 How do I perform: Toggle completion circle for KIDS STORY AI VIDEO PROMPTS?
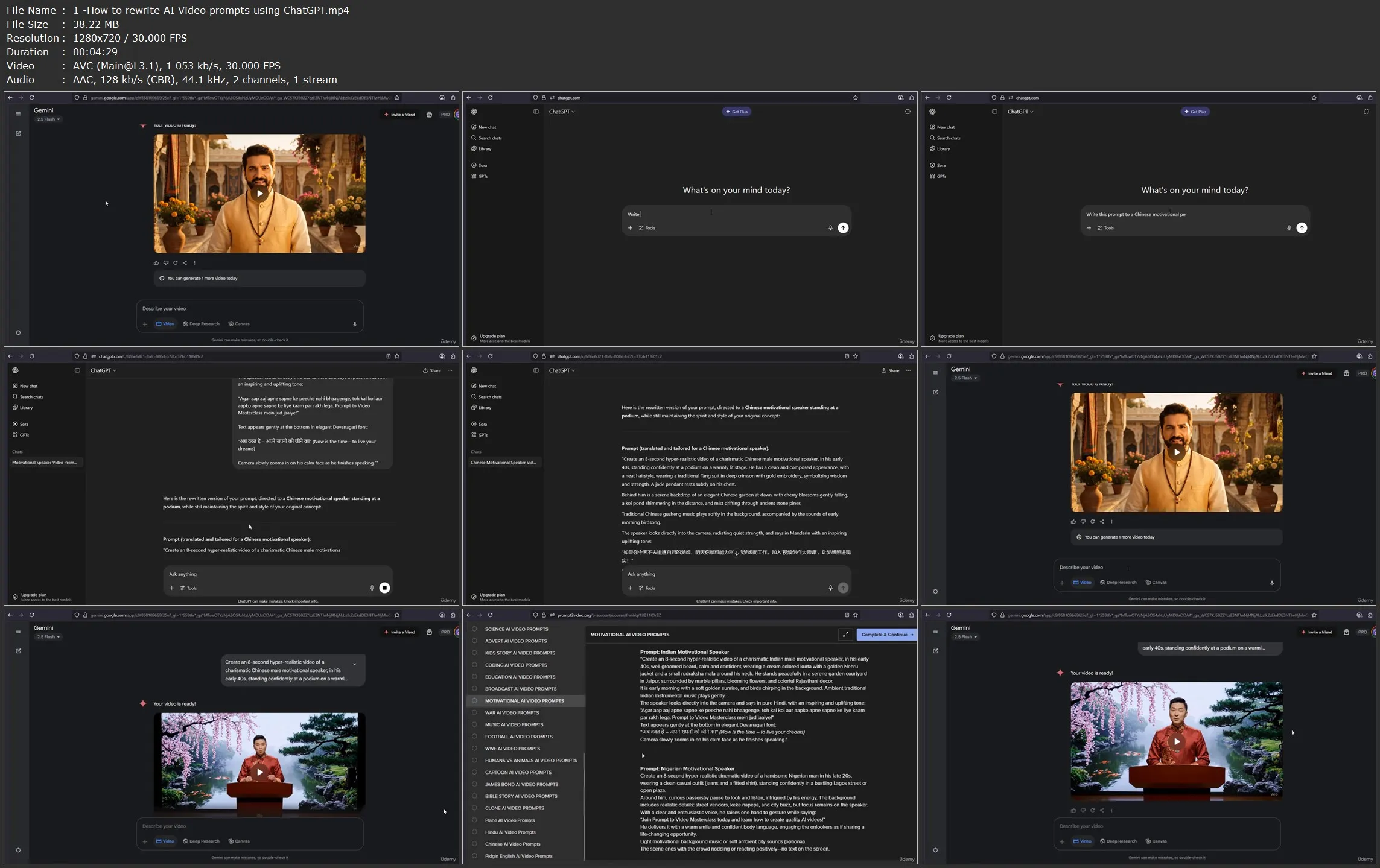474,653
